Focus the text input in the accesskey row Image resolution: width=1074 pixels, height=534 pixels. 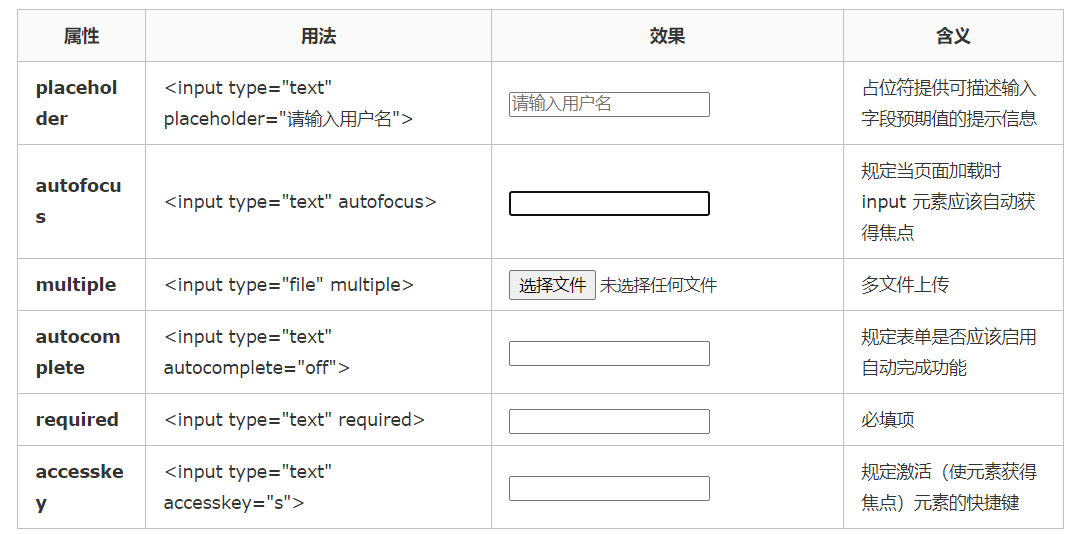click(x=609, y=488)
